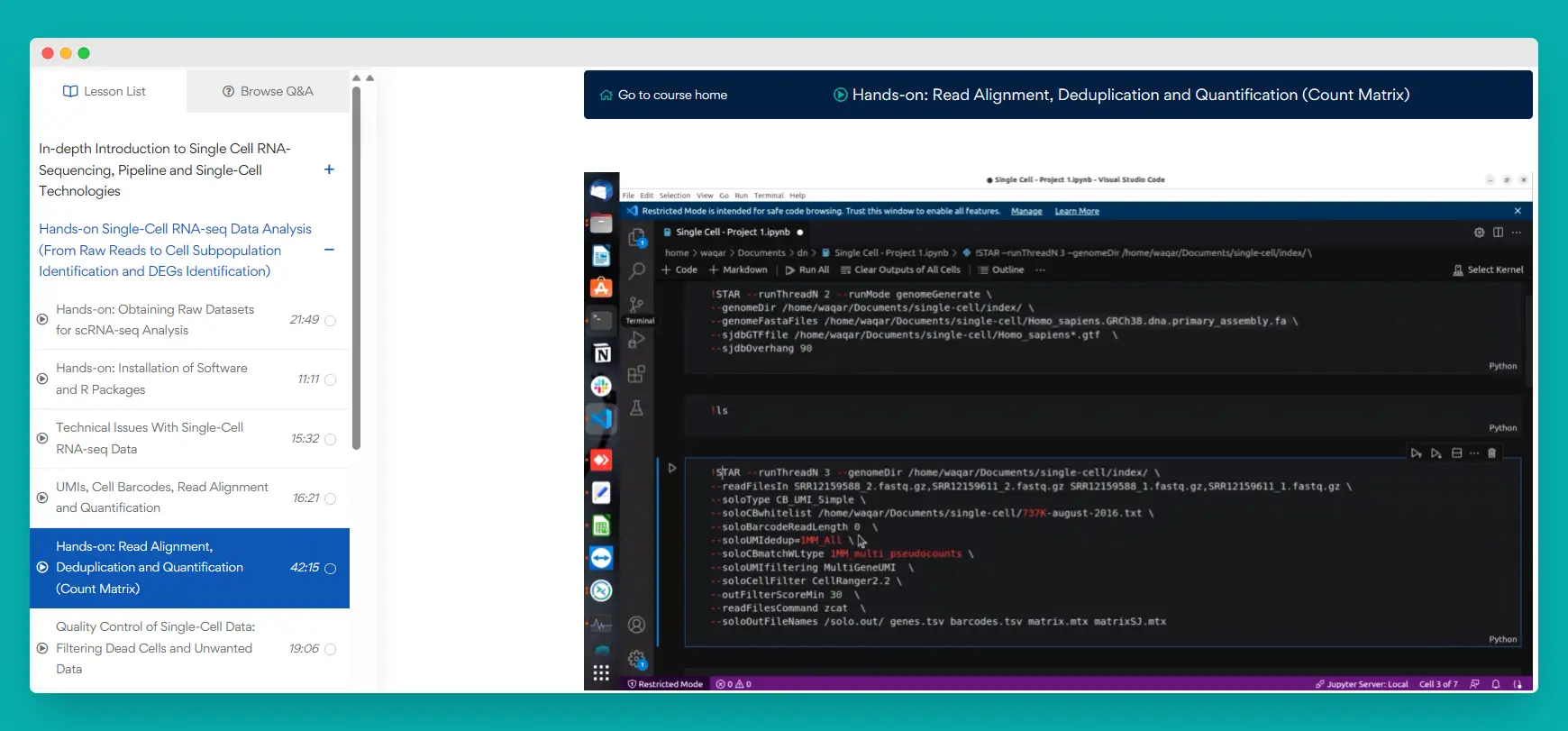
Task: Mark 'Read Alignment, Deduplication' lesson complete circle
Action: point(330,569)
